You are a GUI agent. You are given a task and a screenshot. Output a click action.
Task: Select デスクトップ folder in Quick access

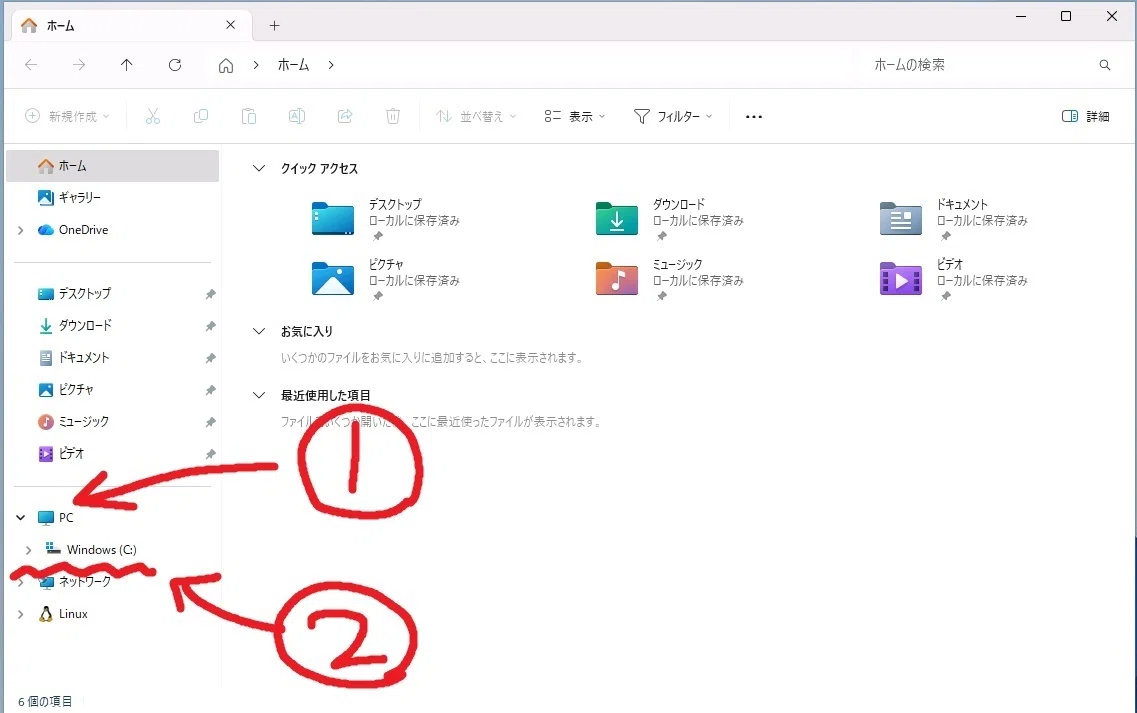point(385,218)
